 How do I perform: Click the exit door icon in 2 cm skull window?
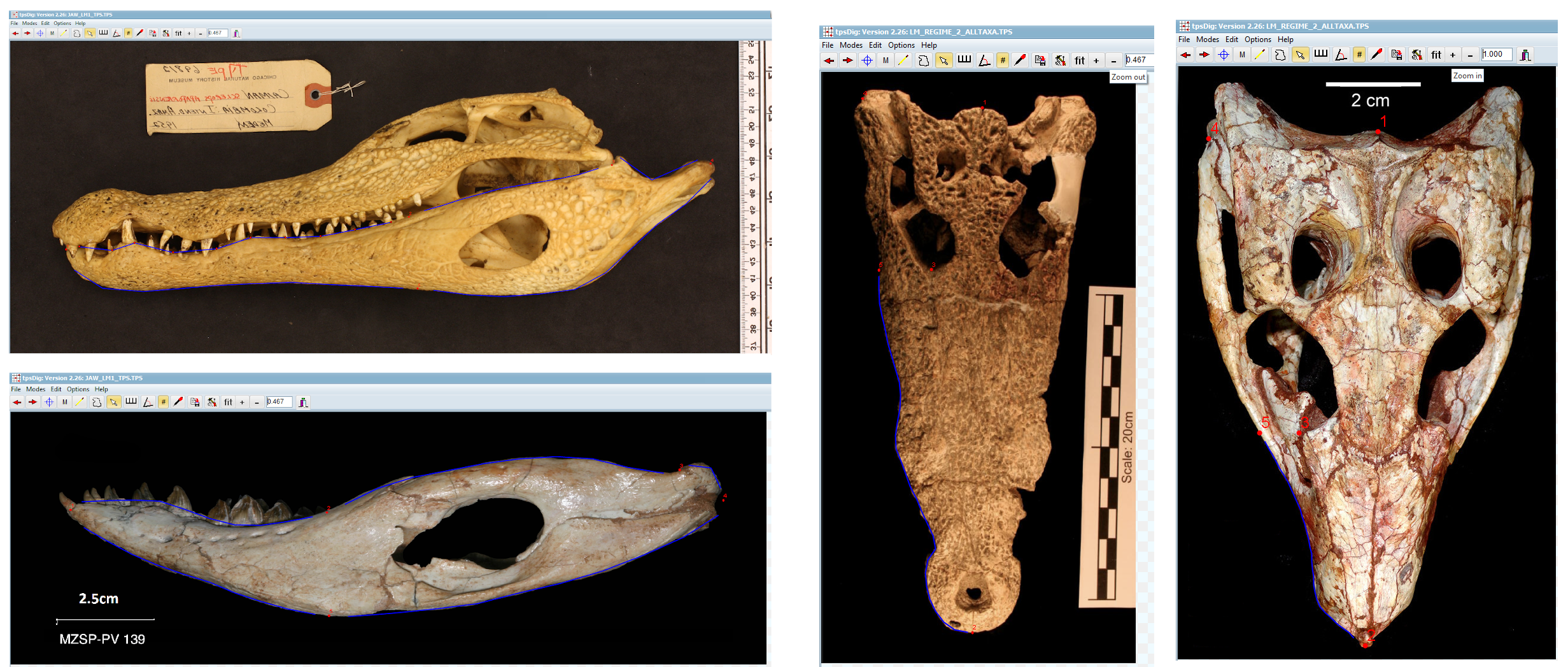click(1525, 55)
